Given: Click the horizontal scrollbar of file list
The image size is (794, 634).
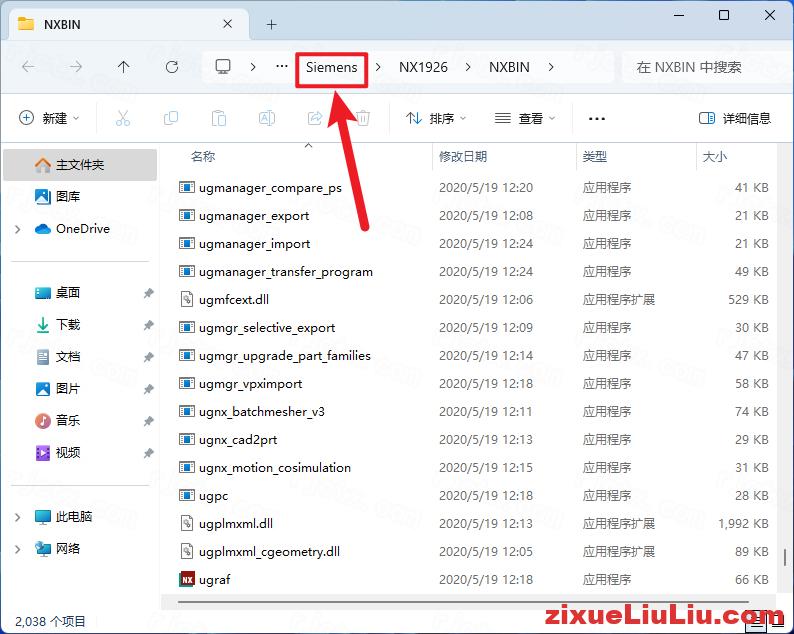Looking at the screenshot, I should (463, 602).
